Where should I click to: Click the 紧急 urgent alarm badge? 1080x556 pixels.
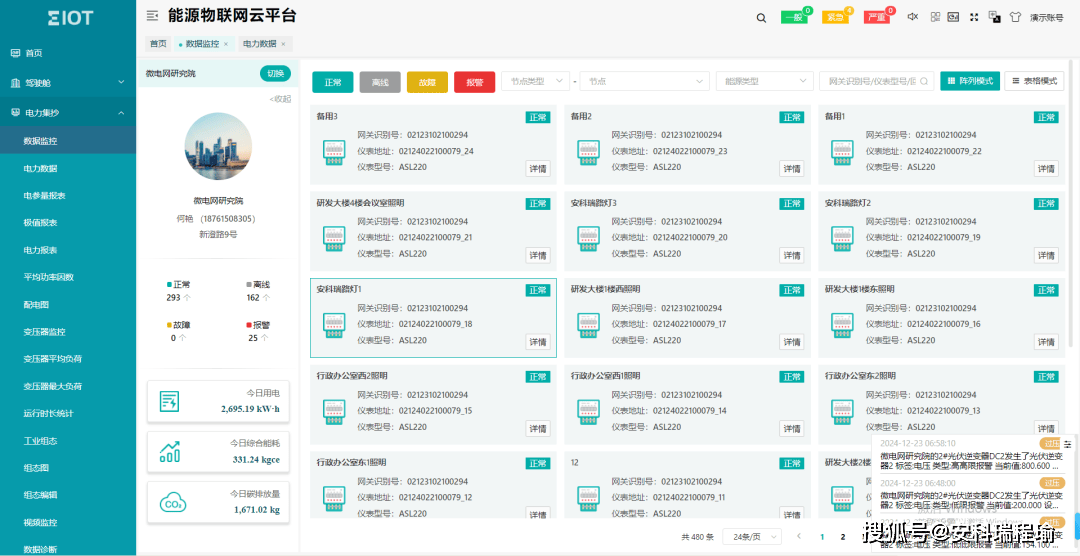click(x=835, y=18)
